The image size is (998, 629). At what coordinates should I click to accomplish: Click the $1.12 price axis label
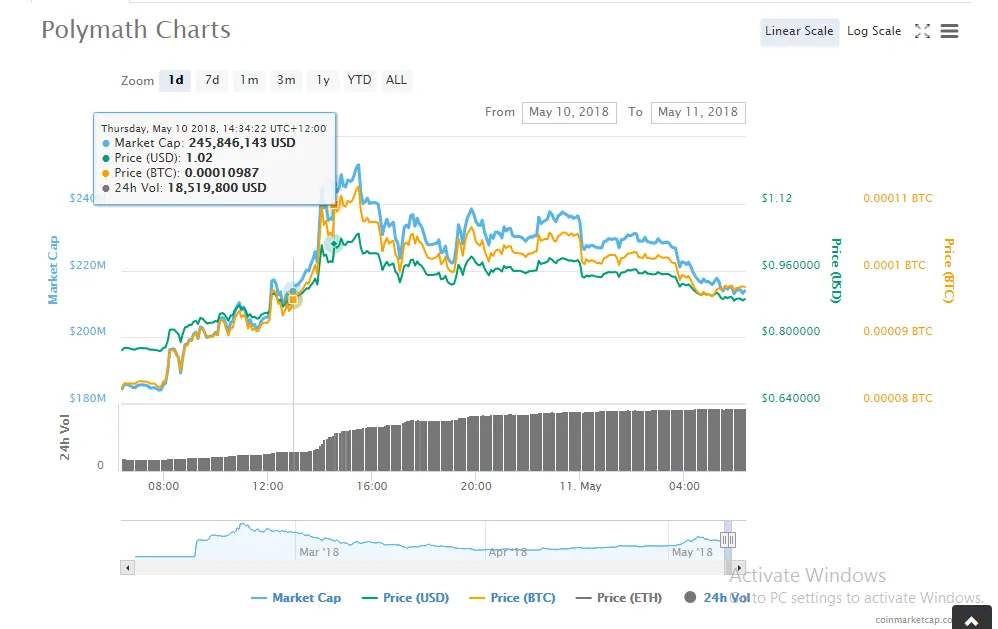[x=777, y=198]
